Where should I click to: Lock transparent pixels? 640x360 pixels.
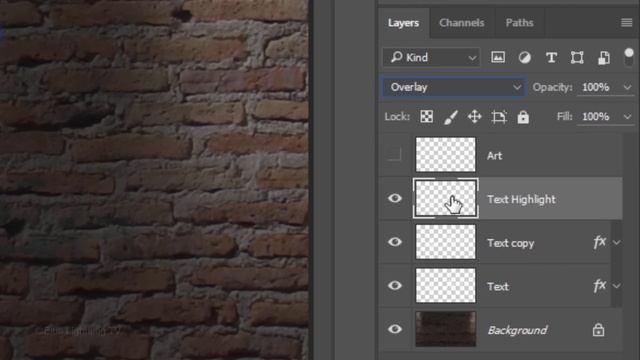click(427, 117)
